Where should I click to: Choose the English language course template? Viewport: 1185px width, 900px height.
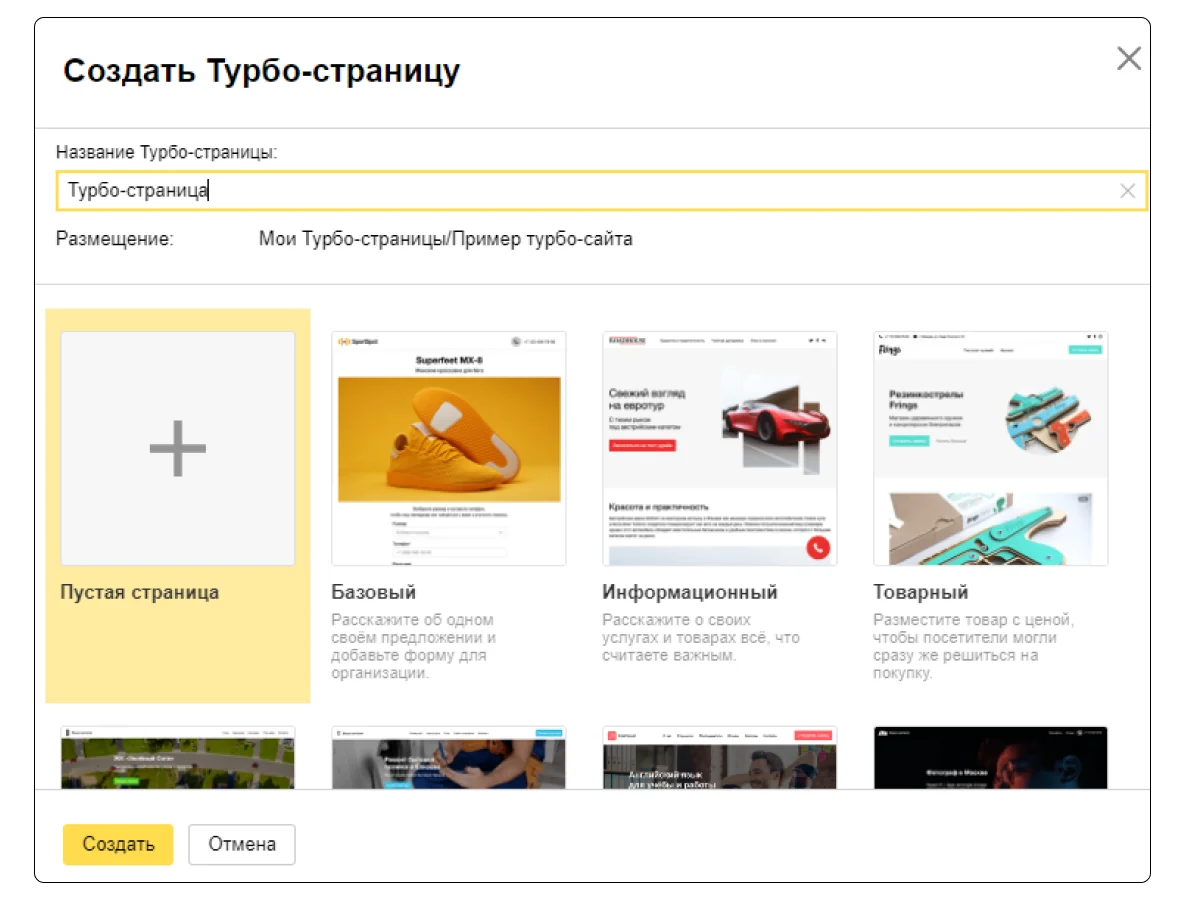pos(719,757)
